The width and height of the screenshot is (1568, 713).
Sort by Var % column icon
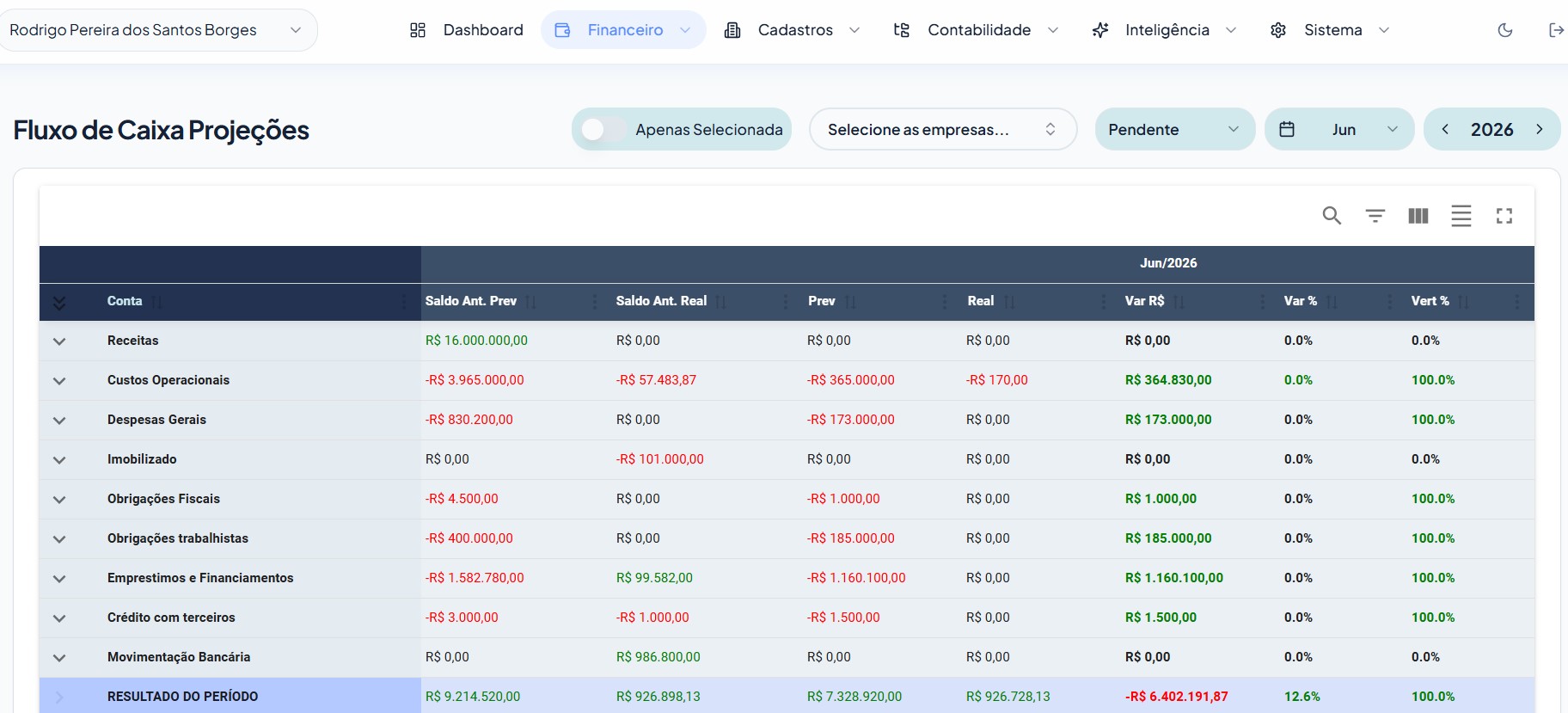[1332, 302]
